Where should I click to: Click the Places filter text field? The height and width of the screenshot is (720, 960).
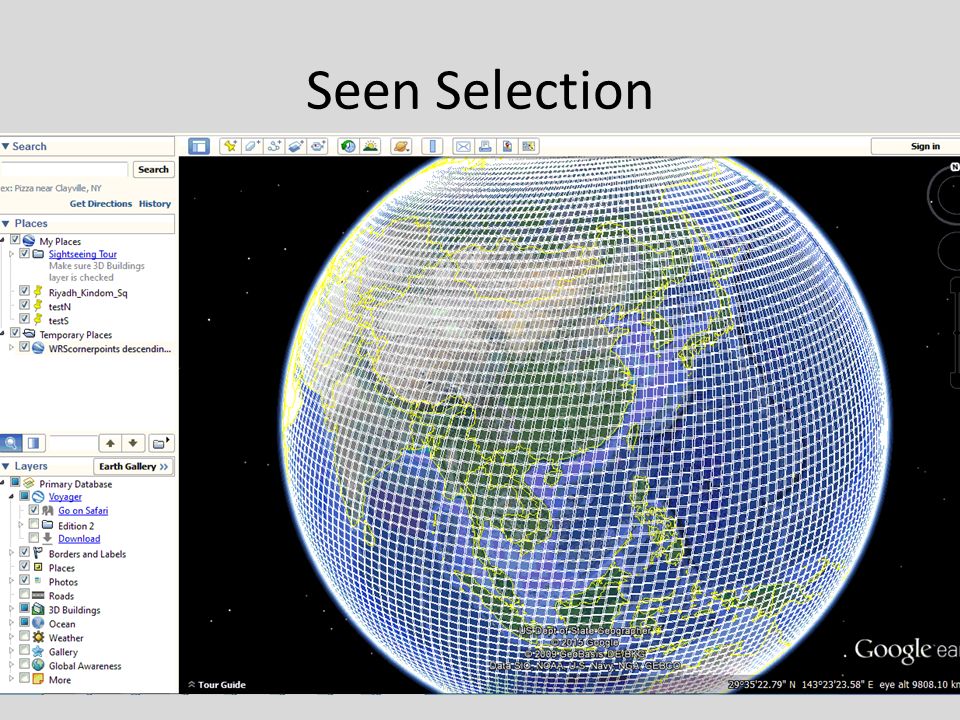(x=73, y=443)
